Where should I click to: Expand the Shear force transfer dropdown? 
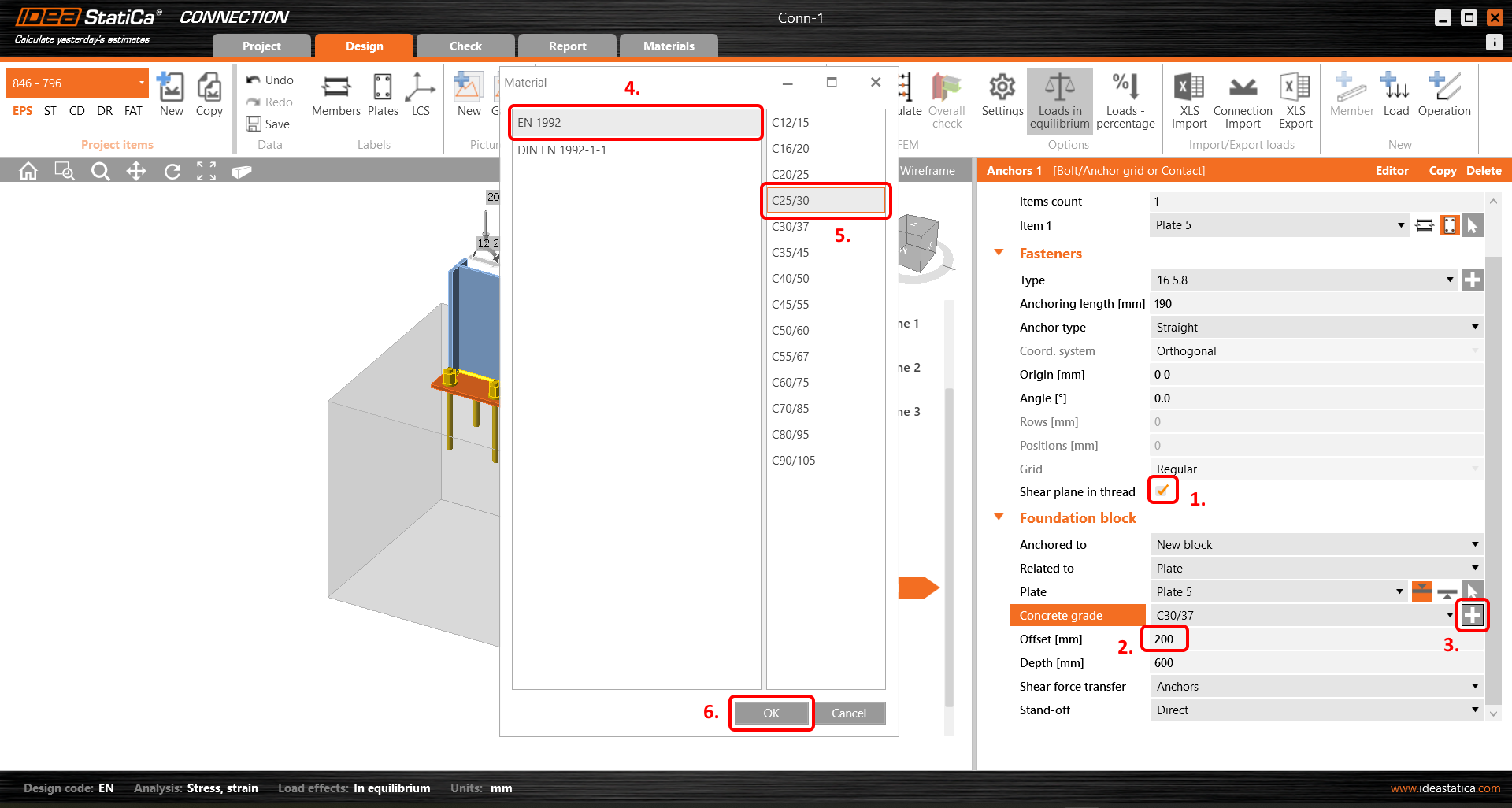pyautogui.click(x=1315, y=687)
